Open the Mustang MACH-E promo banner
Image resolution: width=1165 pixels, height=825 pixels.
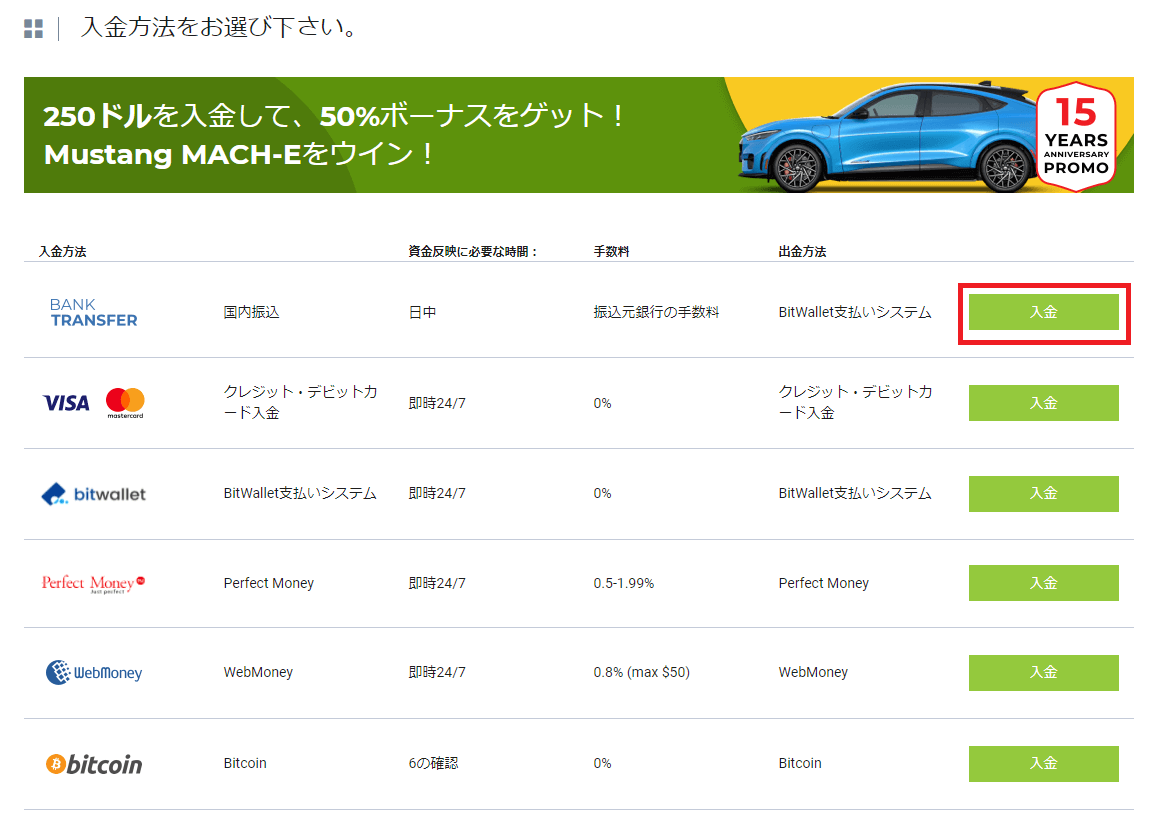coord(578,135)
